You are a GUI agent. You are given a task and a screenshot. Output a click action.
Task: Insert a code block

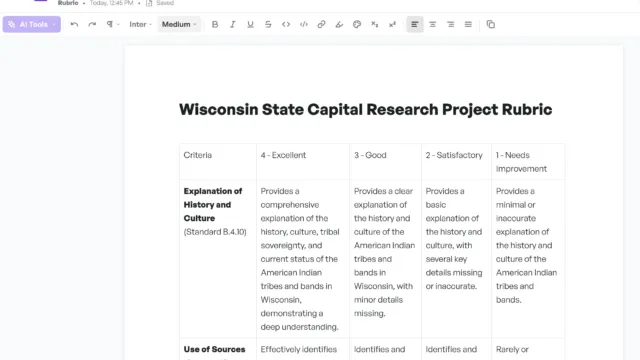point(304,24)
